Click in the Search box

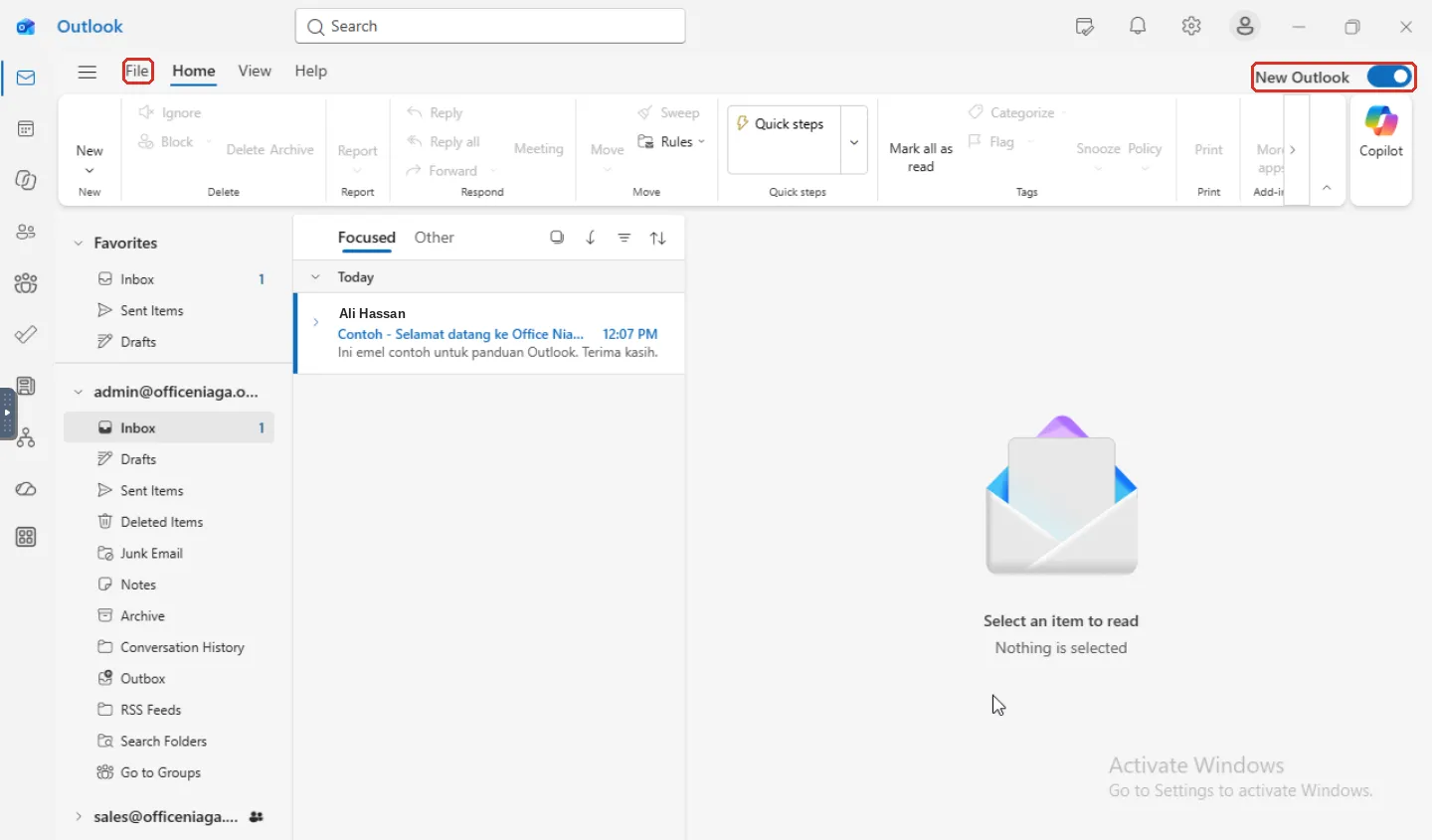[490, 27]
